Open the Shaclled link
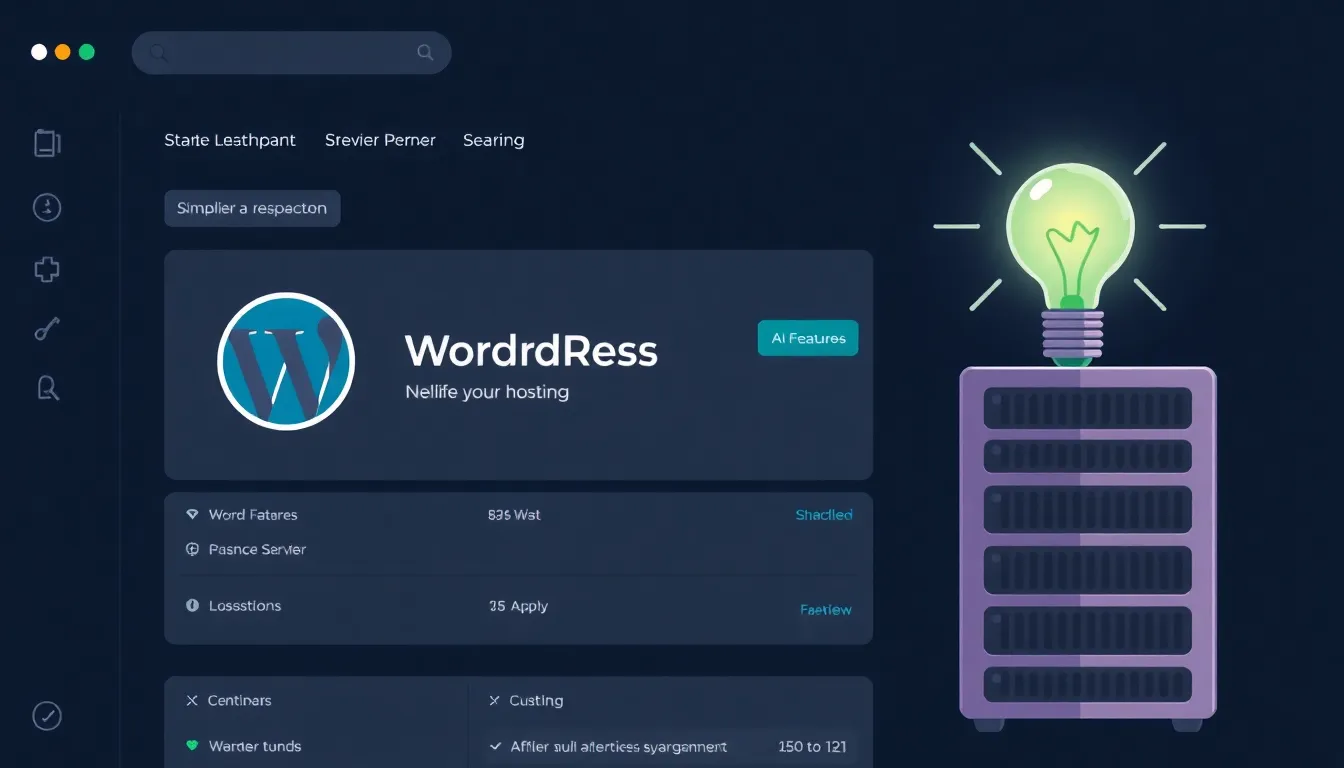This screenshot has height=768, width=1344. [x=823, y=515]
